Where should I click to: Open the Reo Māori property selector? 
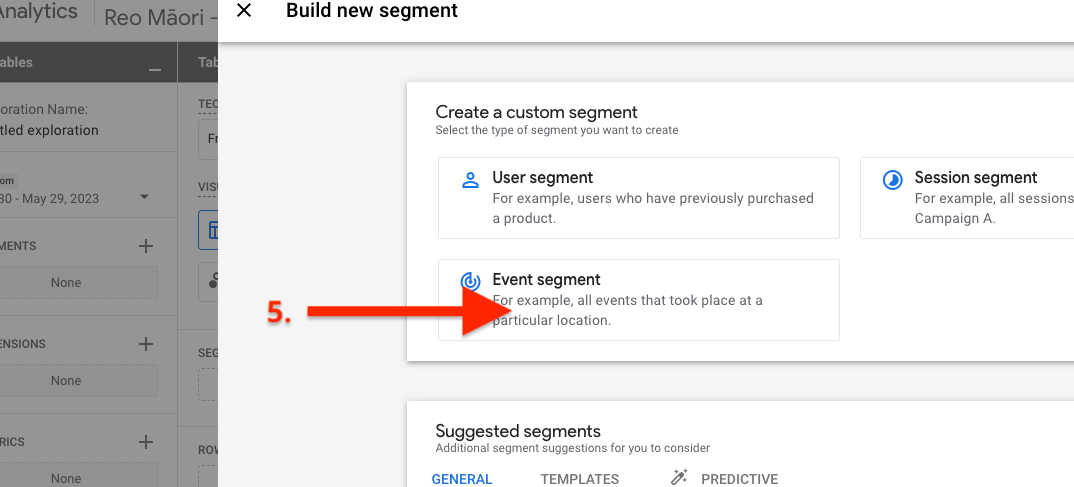coord(160,17)
